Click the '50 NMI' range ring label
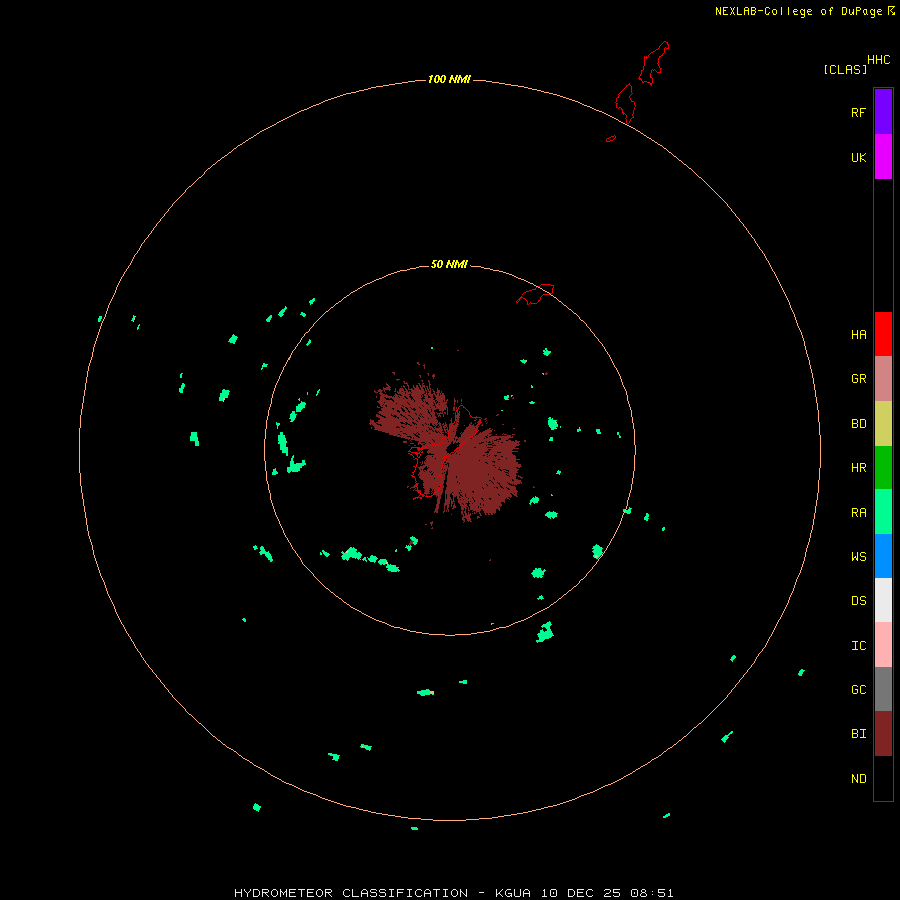 click(x=449, y=264)
